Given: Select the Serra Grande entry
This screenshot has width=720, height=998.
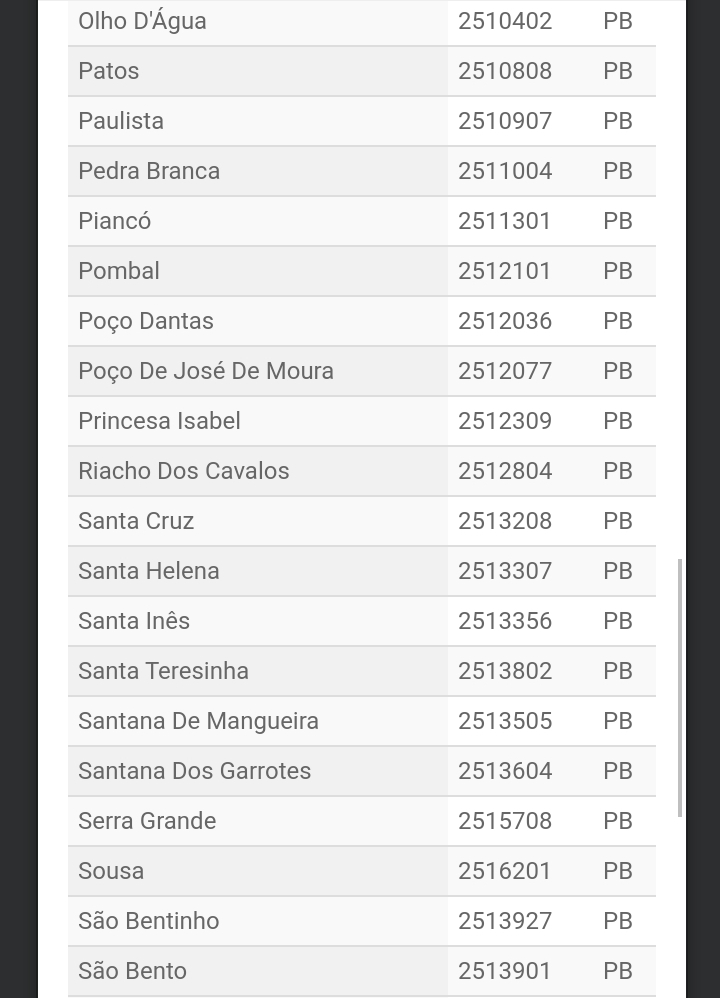Looking at the screenshot, I should point(147,821).
